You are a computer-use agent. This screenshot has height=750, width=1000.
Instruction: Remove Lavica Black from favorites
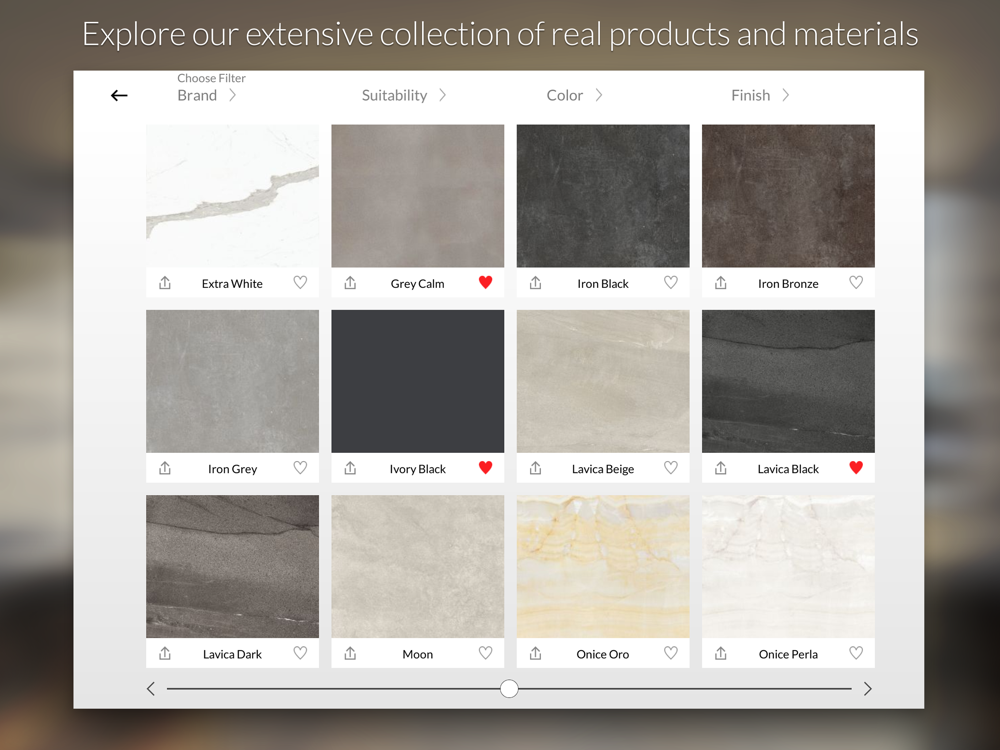[x=856, y=467]
